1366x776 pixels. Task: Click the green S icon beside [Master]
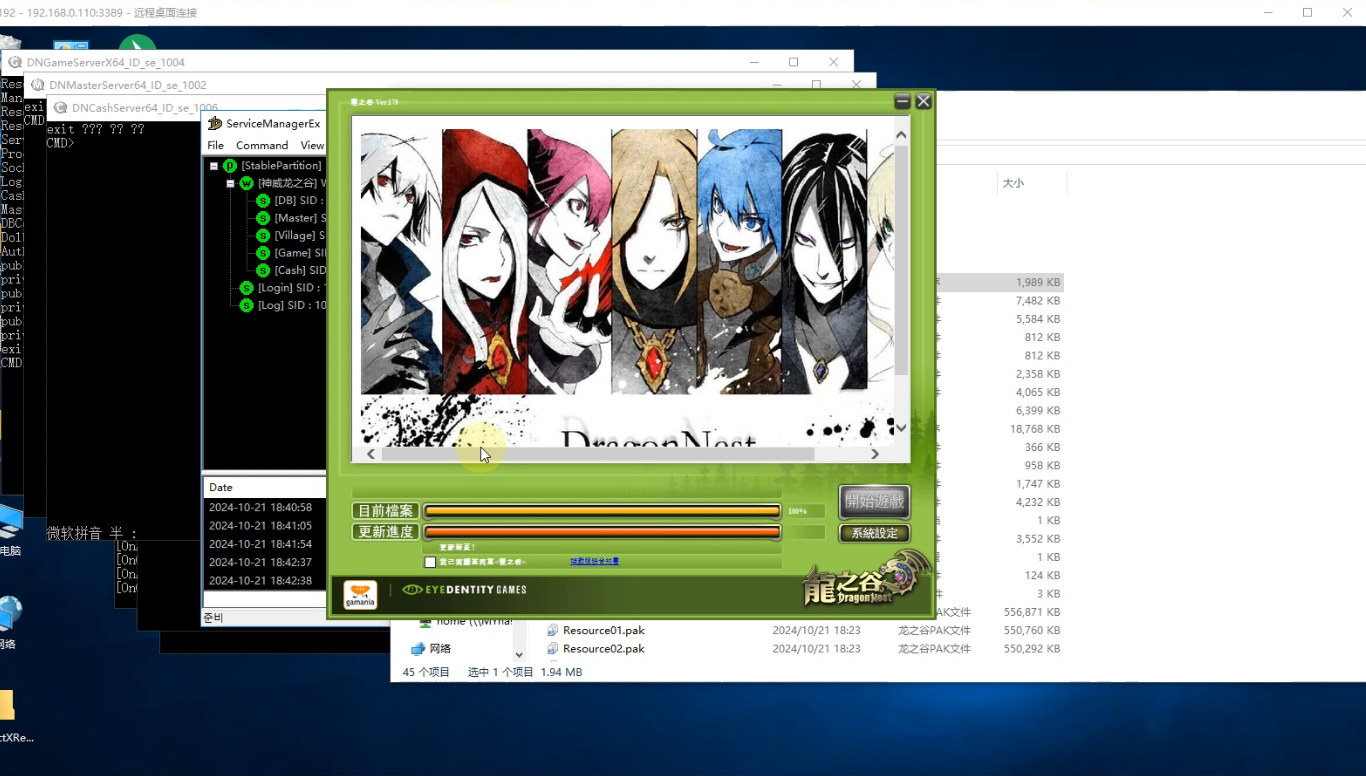(x=263, y=218)
